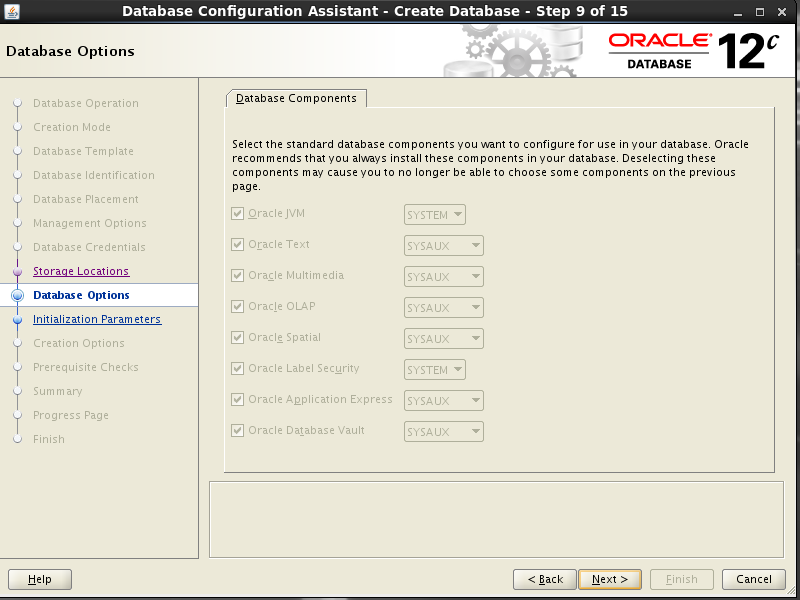Toggle the Oracle Multimedia checkbox
This screenshot has height=600, width=800.
[237, 276]
